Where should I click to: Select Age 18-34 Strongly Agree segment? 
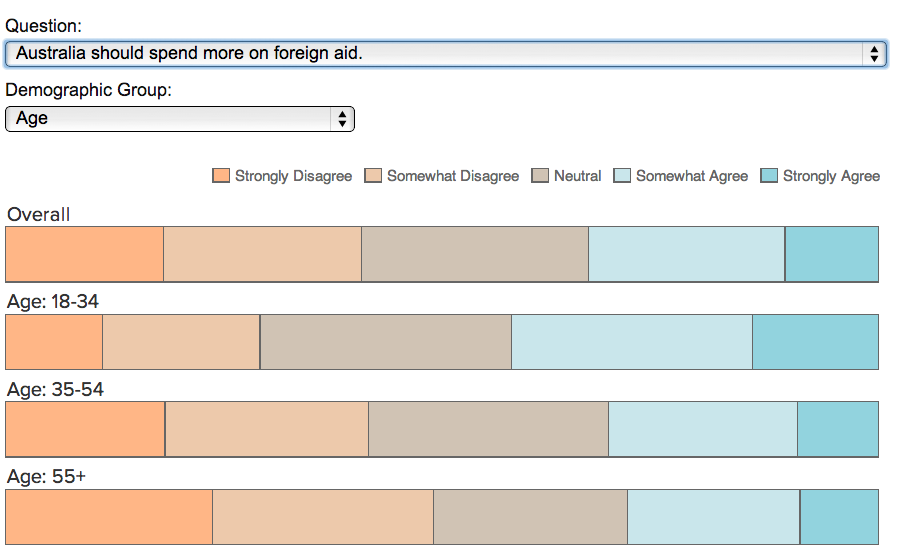[x=815, y=342]
